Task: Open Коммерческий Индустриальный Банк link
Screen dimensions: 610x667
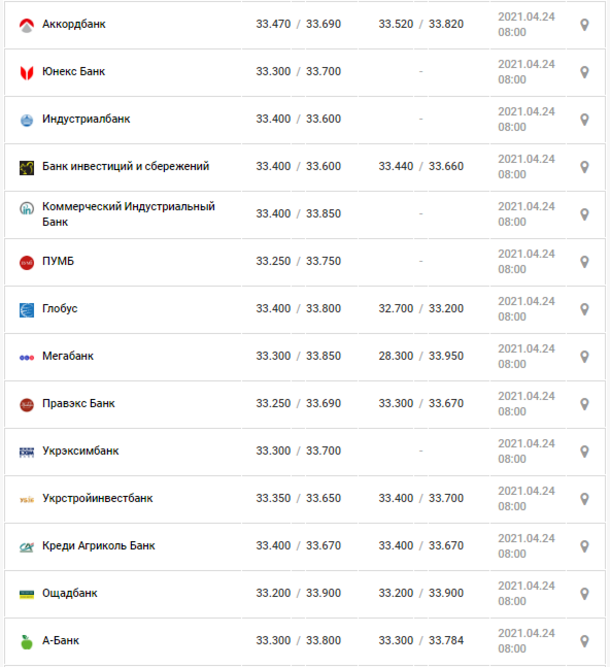Action: tap(128, 214)
